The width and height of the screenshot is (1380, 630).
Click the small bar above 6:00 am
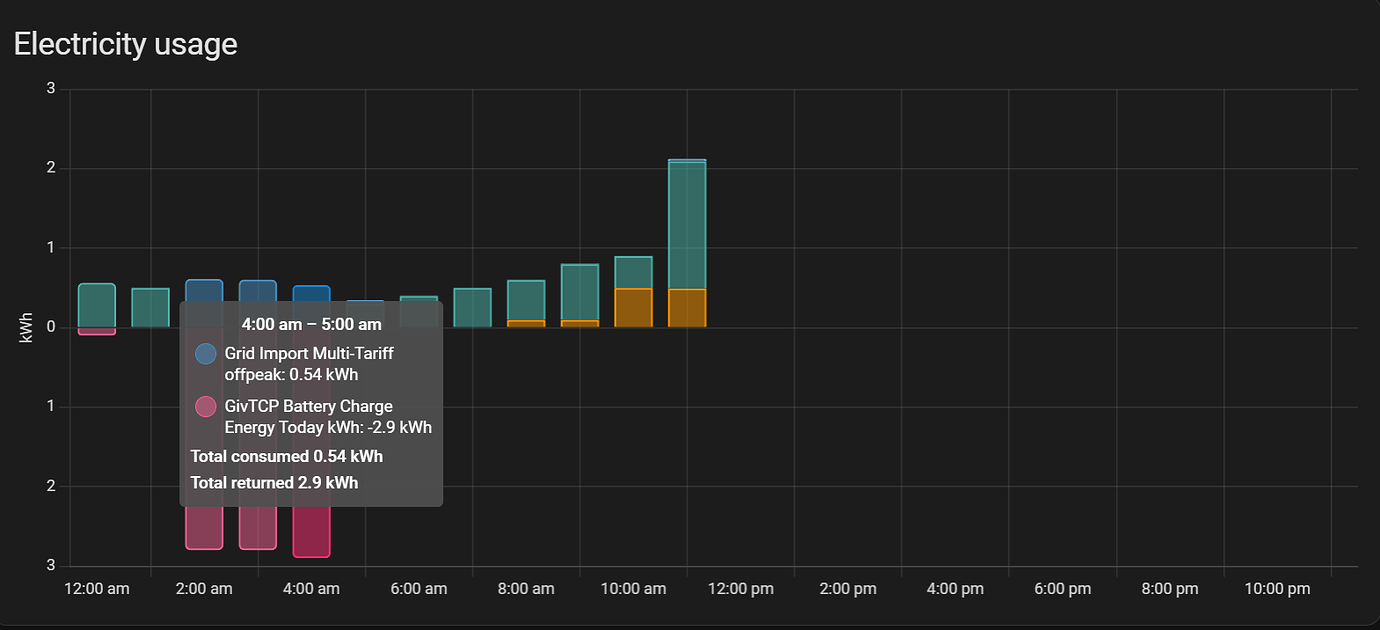tap(419, 302)
